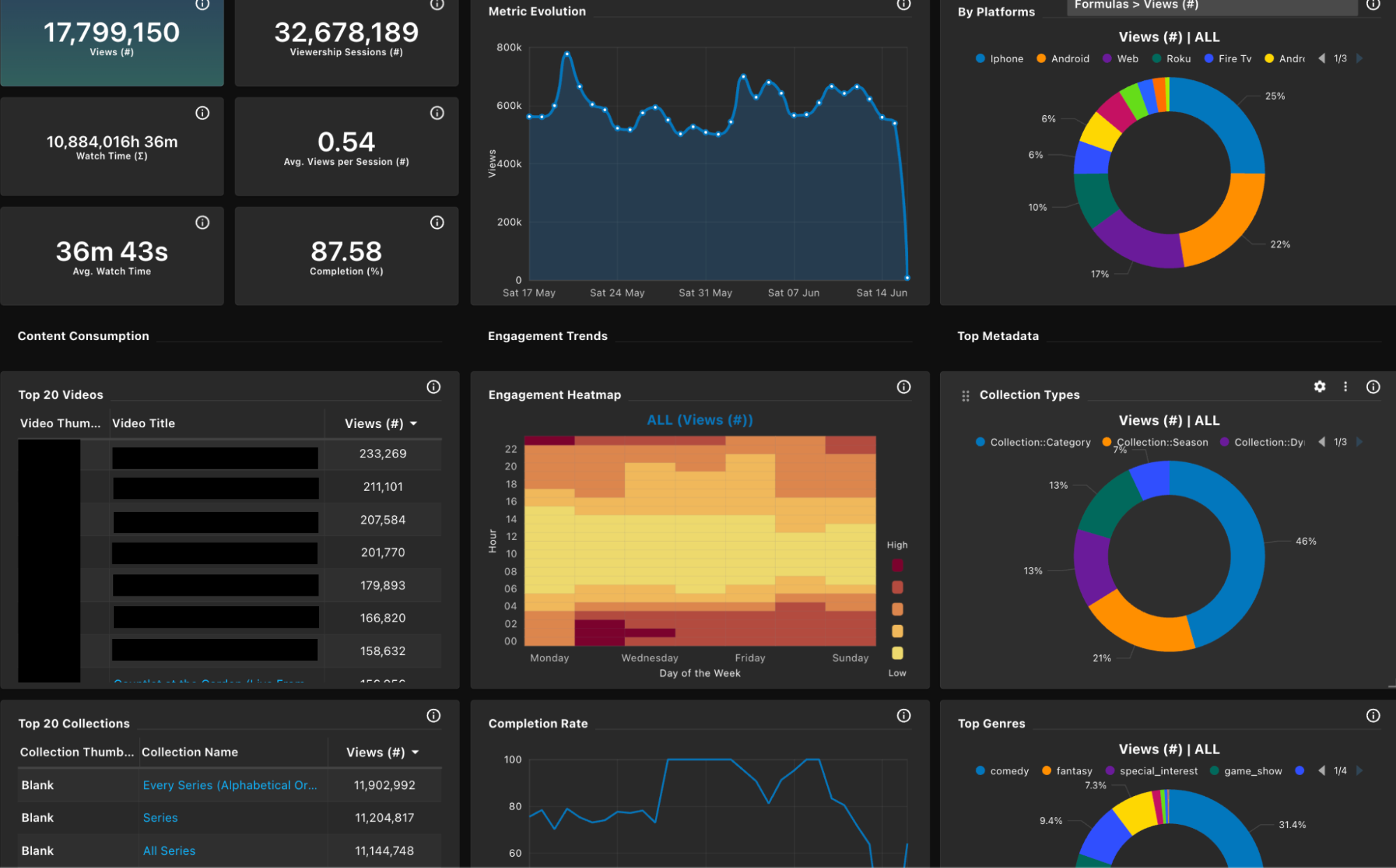Open the All Series collection link
The image size is (1396, 868).
169,851
